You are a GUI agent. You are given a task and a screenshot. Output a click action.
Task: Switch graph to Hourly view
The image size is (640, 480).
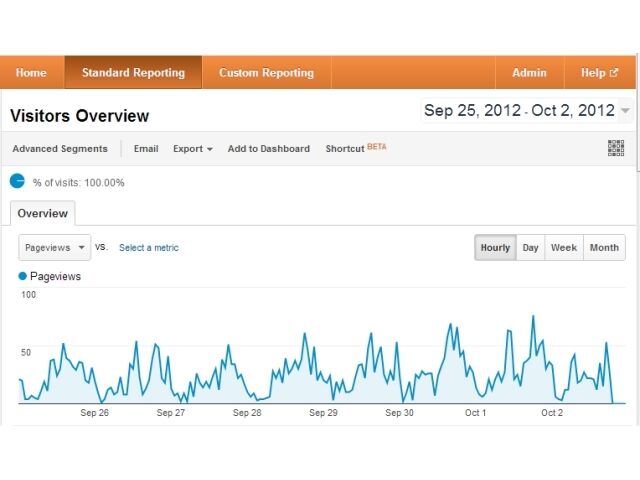pos(495,248)
